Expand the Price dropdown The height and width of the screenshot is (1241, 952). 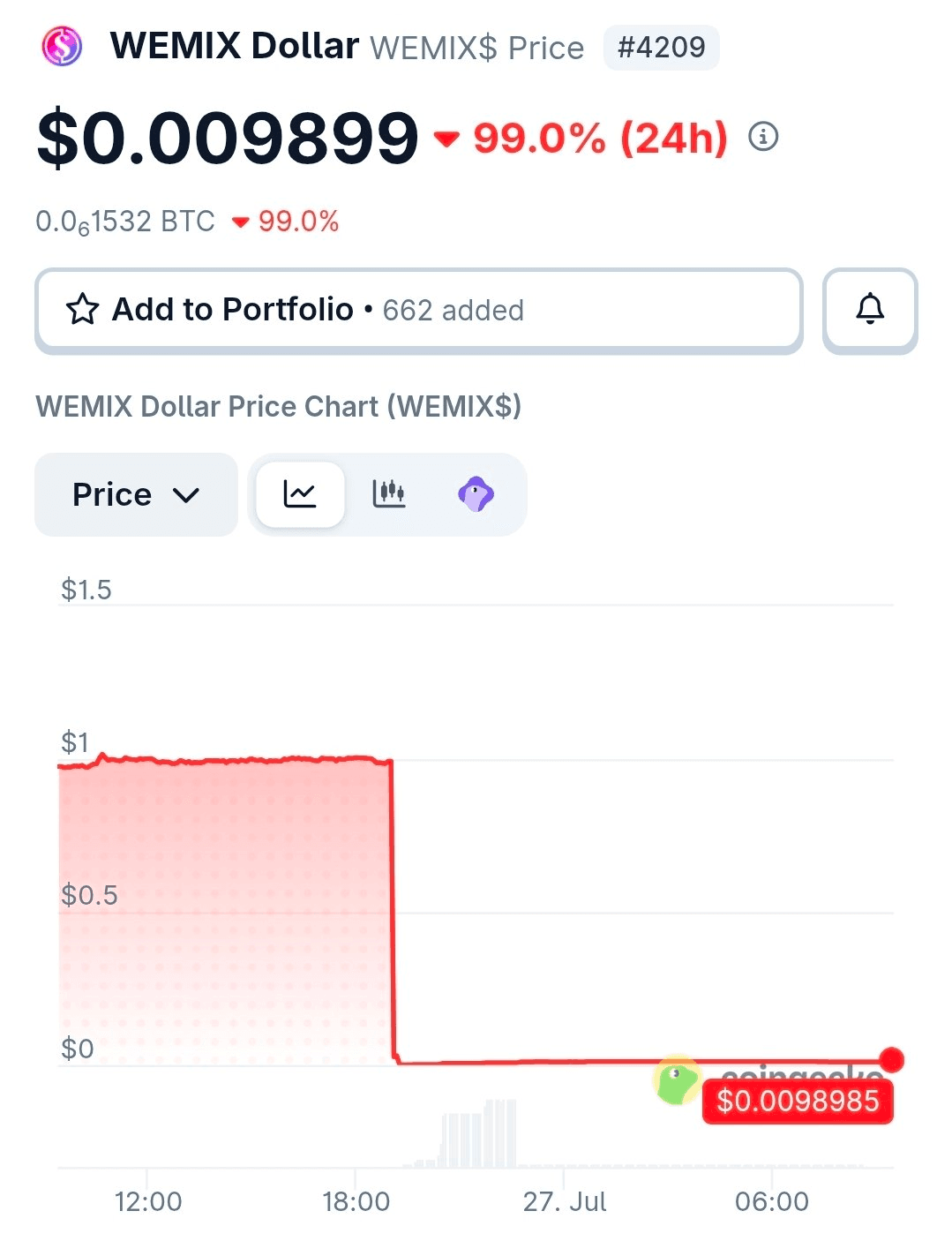[x=136, y=494]
